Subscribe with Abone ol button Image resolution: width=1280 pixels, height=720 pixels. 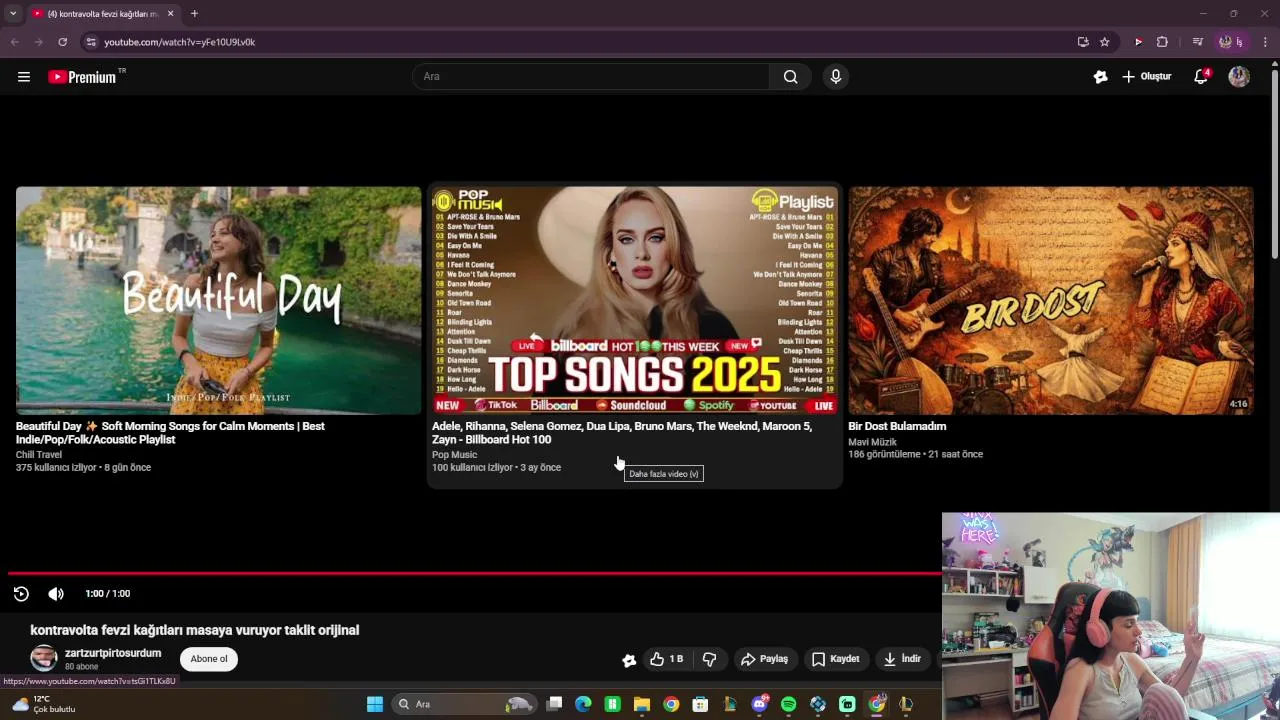point(209,659)
